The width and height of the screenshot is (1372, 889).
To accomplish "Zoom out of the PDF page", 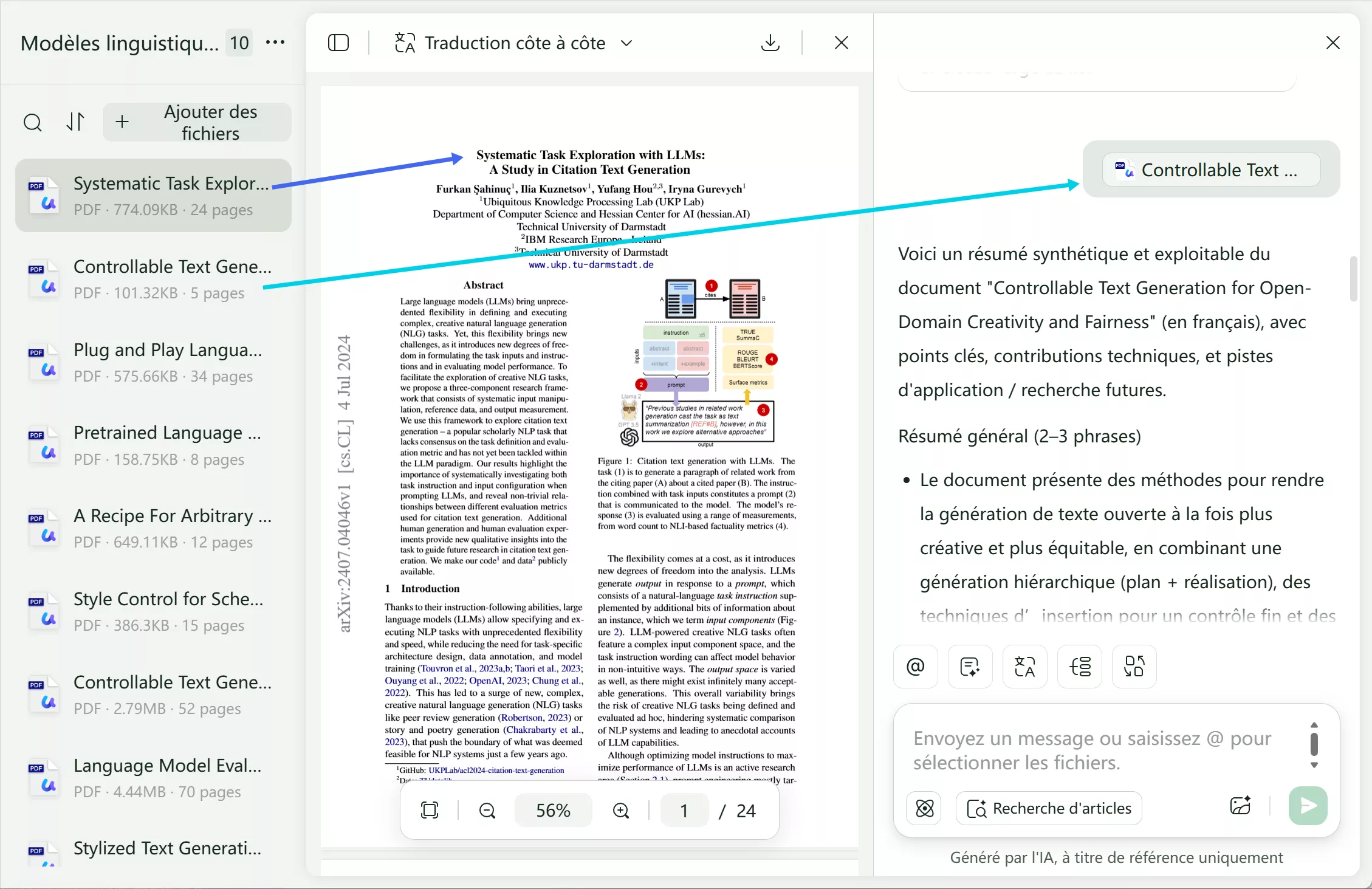I will (487, 810).
